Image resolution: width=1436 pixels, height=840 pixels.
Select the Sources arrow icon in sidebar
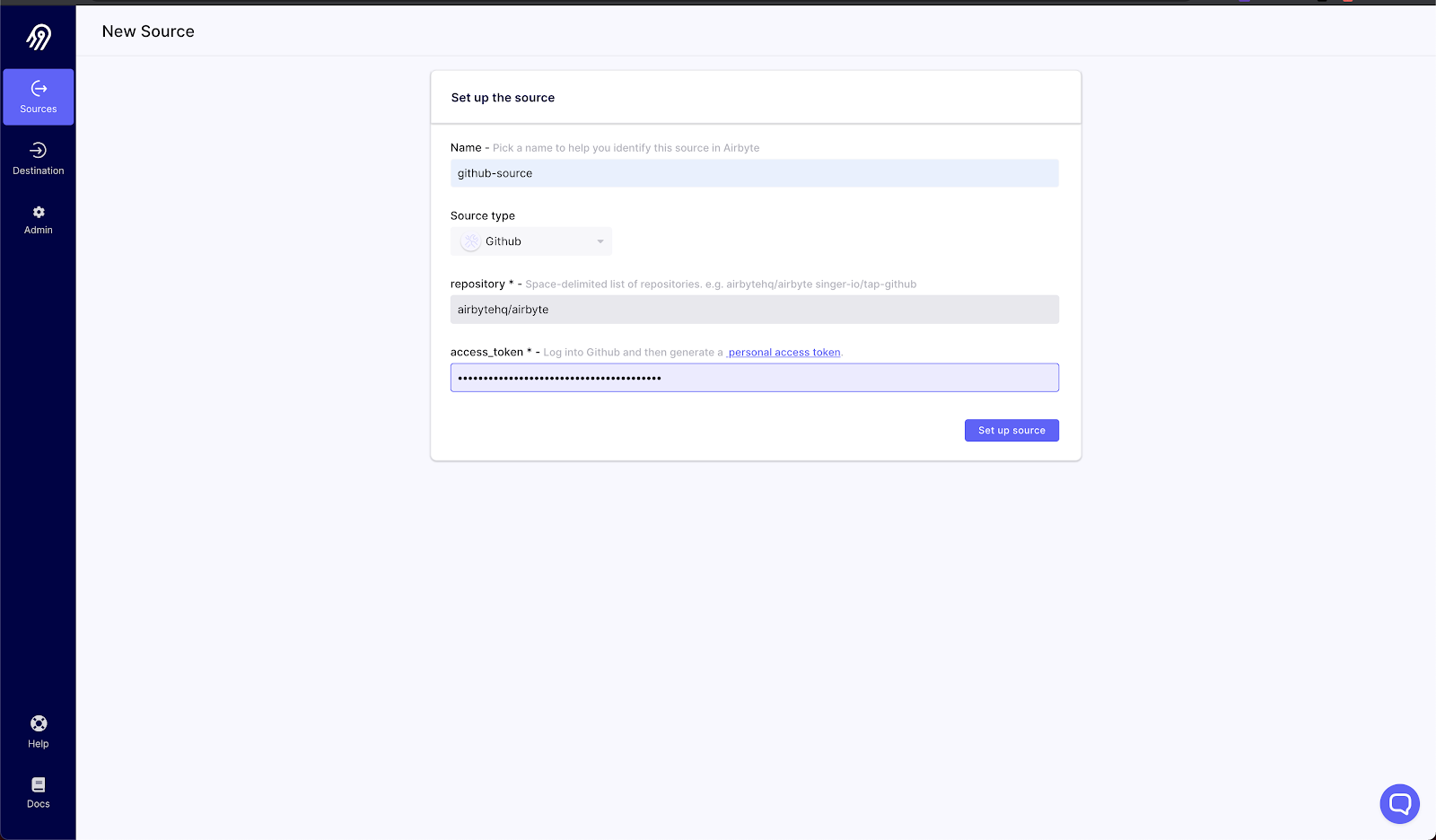(x=38, y=88)
